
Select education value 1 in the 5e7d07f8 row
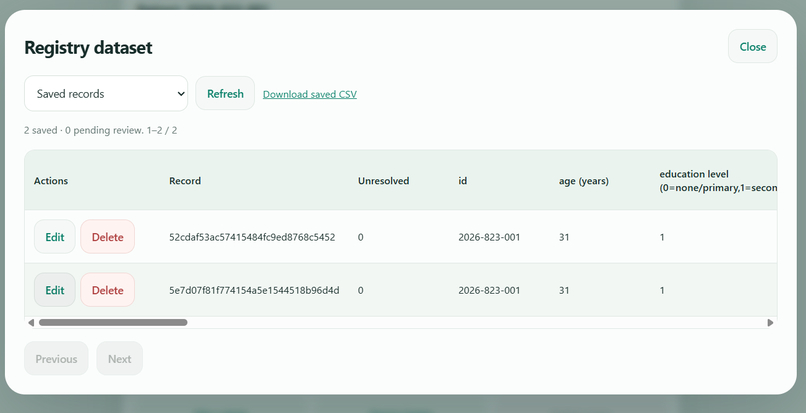point(662,290)
